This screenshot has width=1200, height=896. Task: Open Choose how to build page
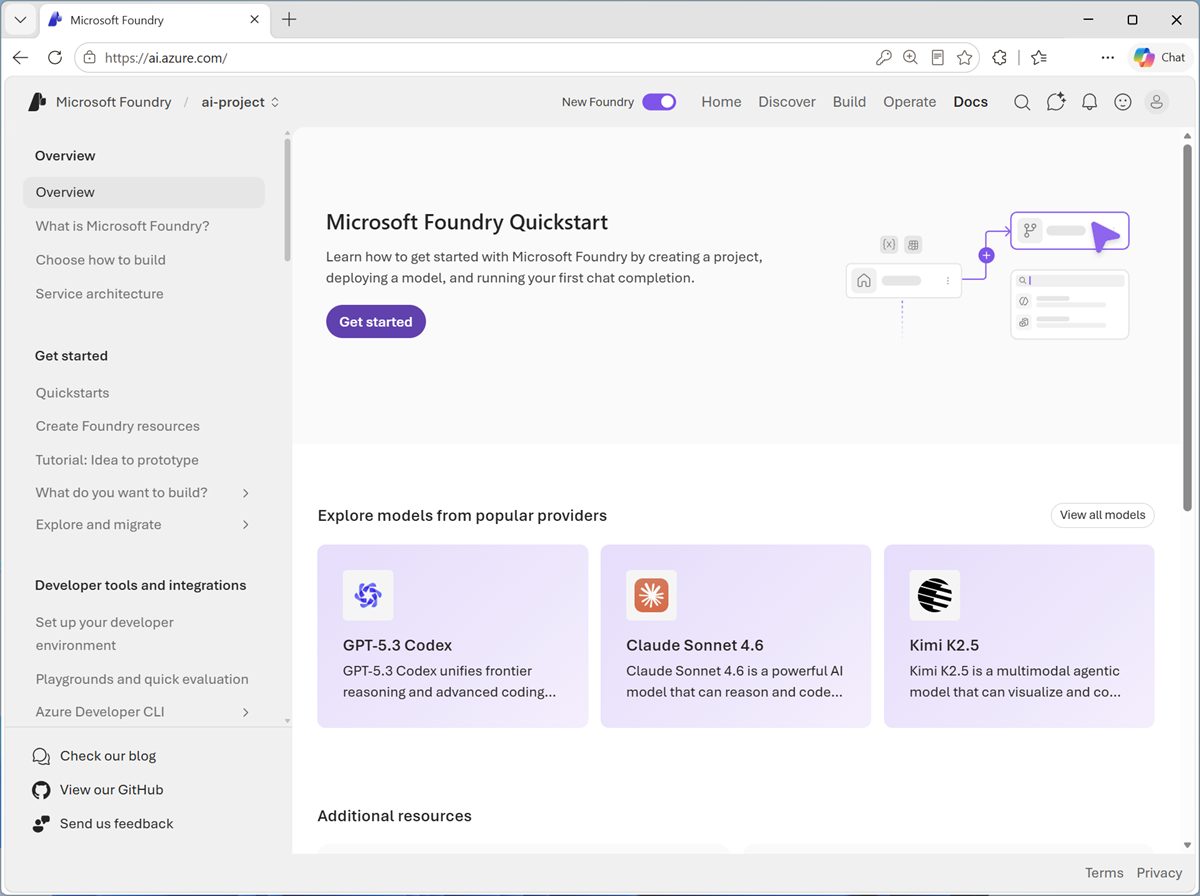[101, 260]
